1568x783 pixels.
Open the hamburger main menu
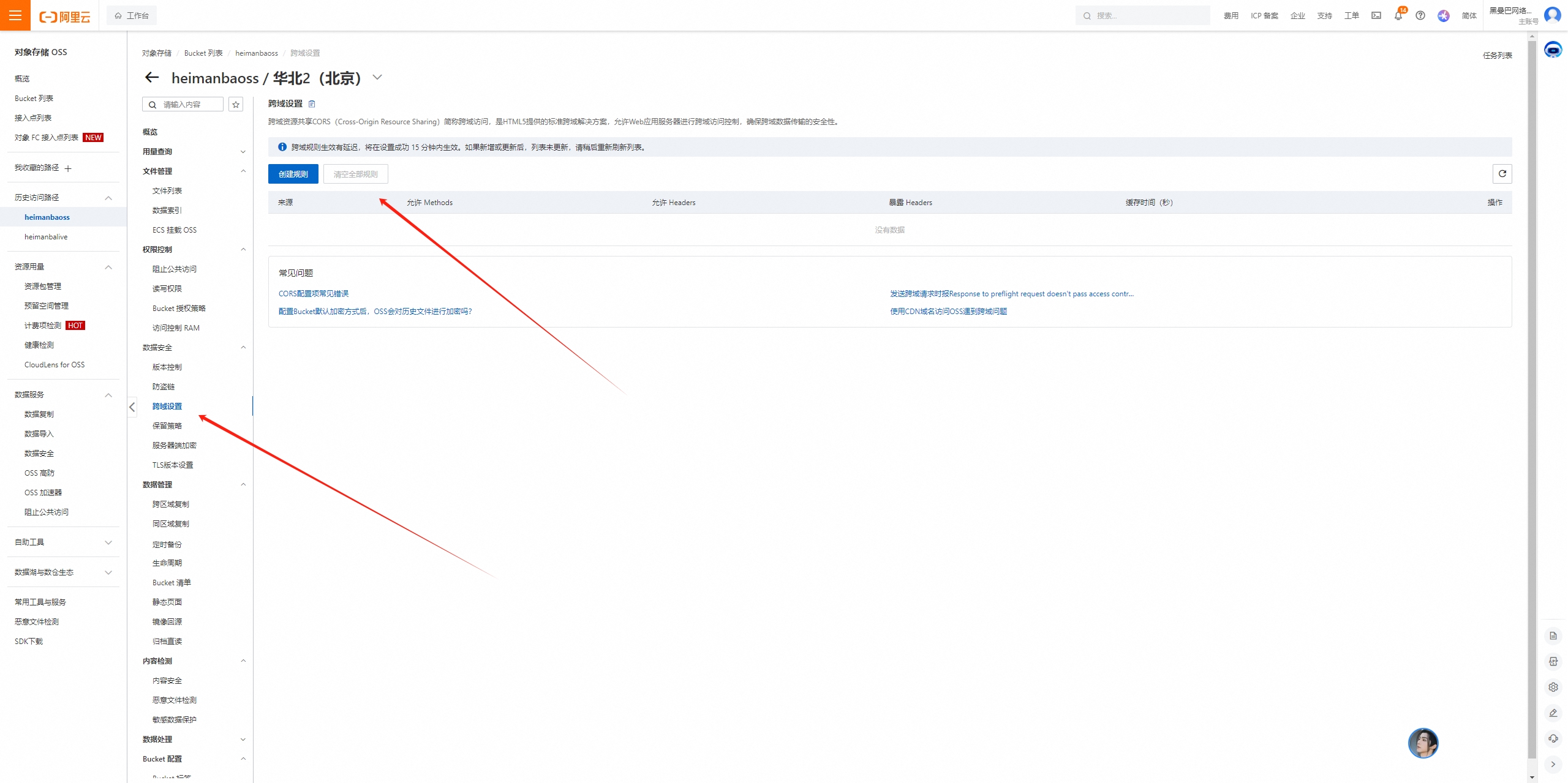(15, 15)
